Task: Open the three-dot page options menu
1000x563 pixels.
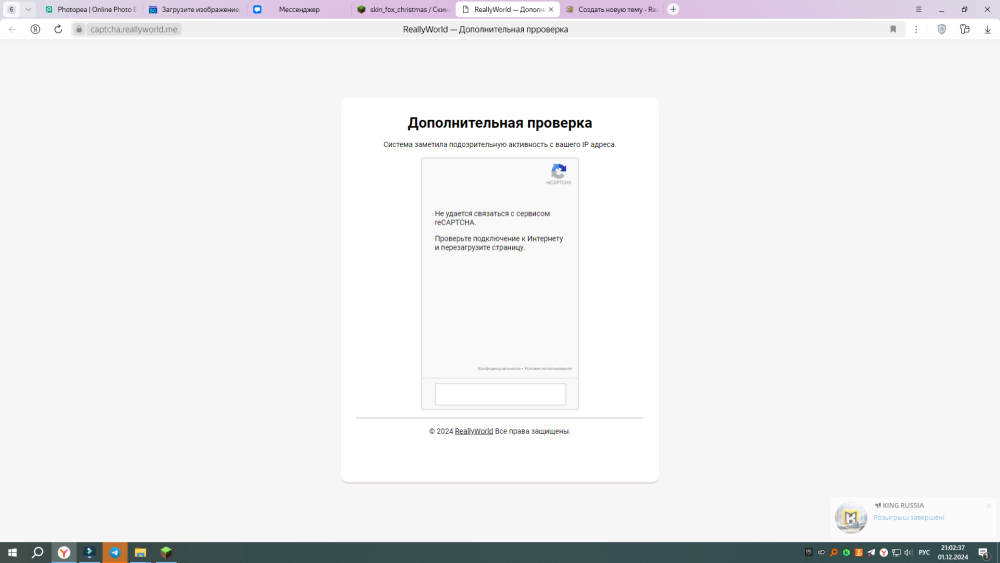Action: pyautogui.click(x=916, y=29)
